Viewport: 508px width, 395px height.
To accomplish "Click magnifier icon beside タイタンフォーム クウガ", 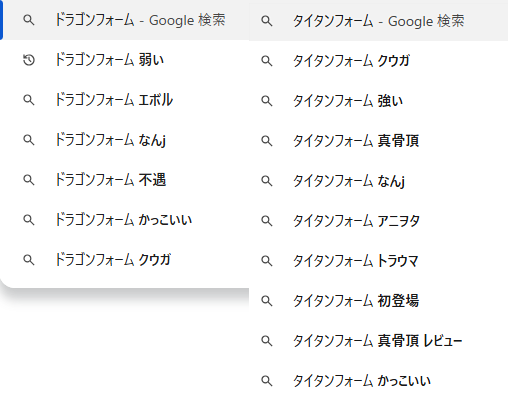I will pos(267,61).
